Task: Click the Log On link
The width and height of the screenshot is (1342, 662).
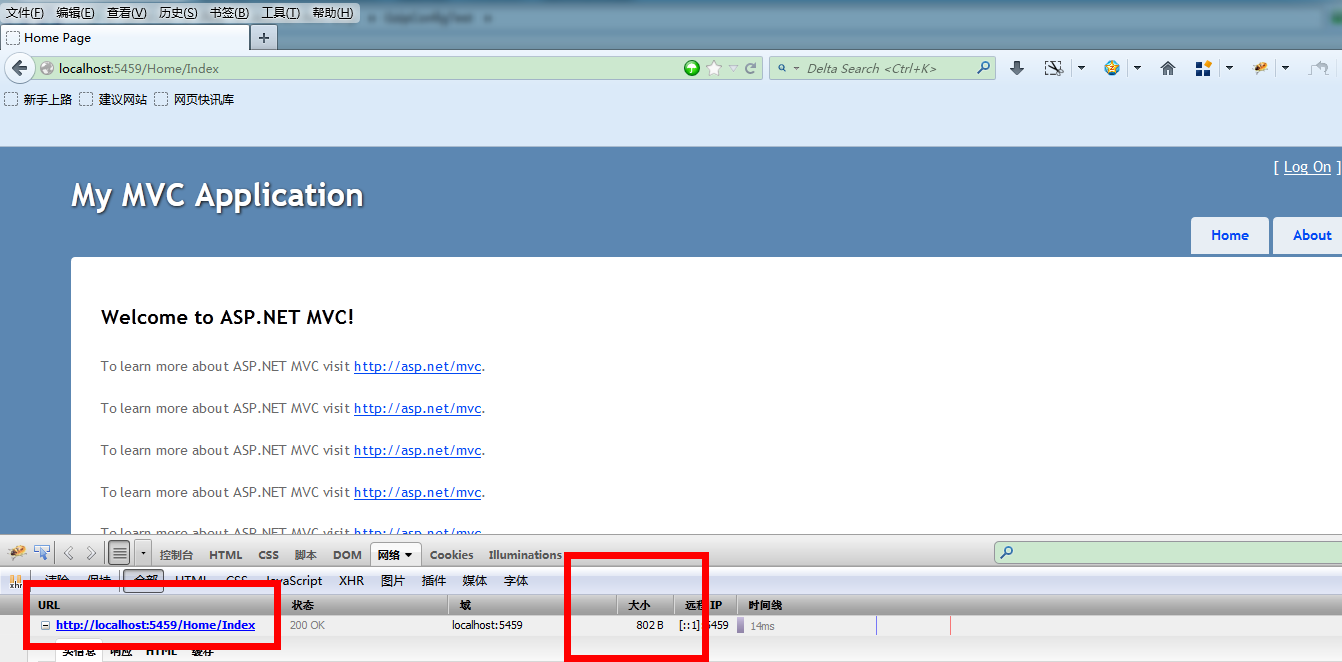Action: [x=1308, y=167]
